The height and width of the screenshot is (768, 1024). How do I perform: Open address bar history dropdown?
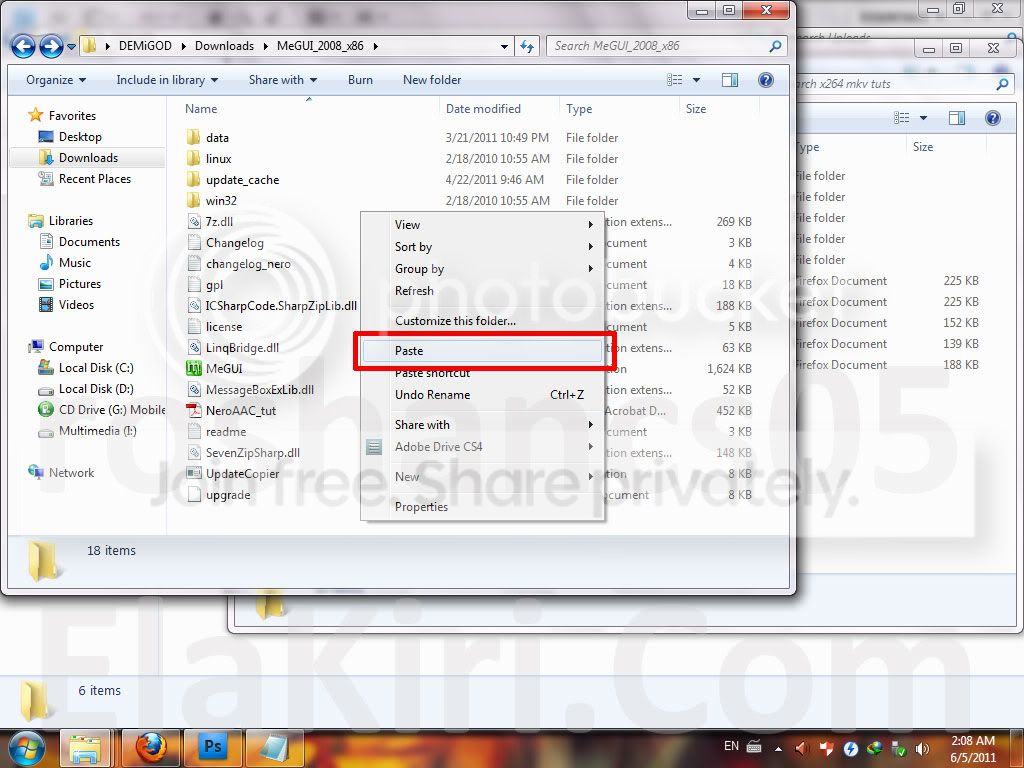pos(504,46)
